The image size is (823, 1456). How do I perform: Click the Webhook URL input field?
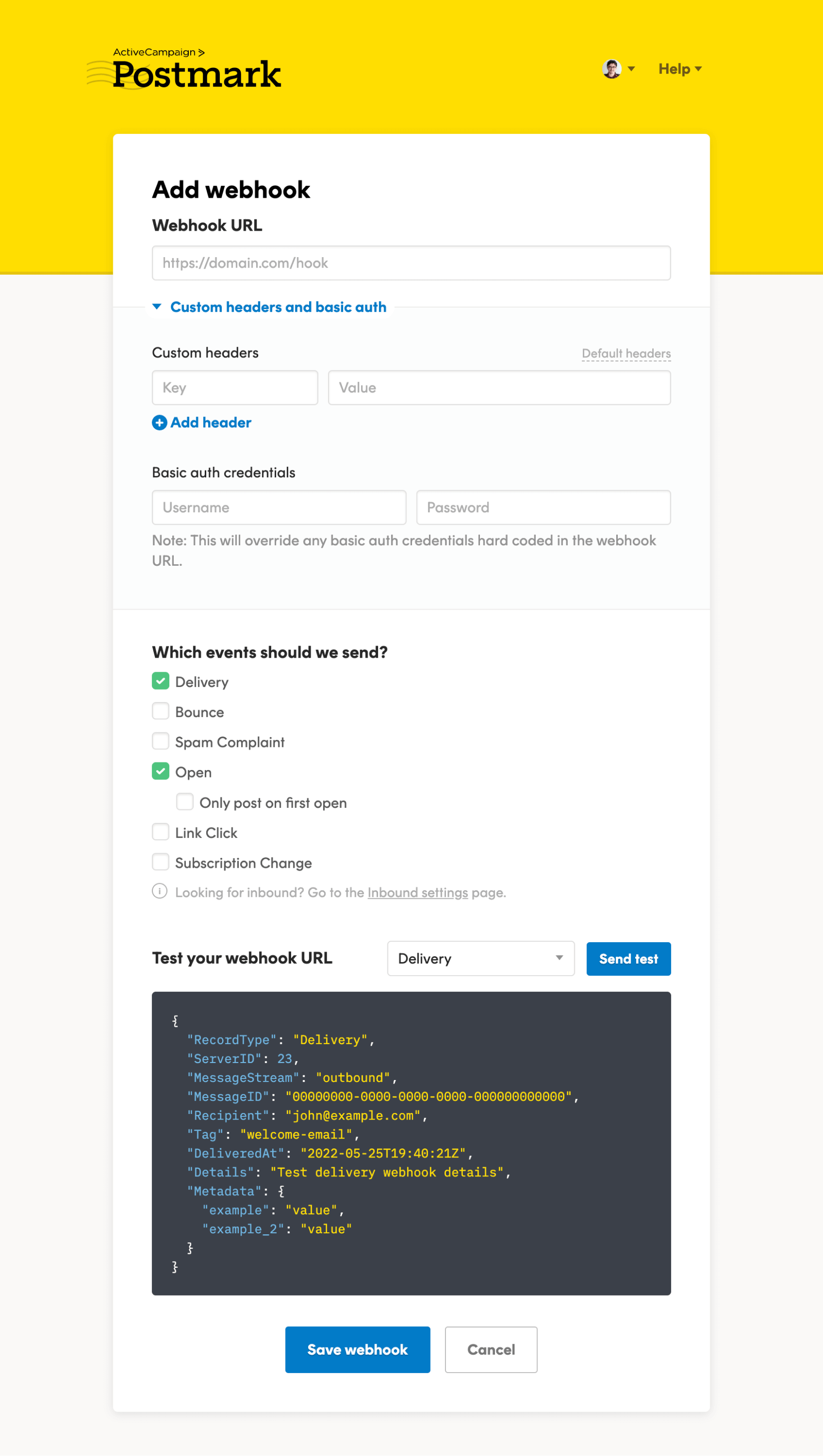pyautogui.click(x=411, y=263)
